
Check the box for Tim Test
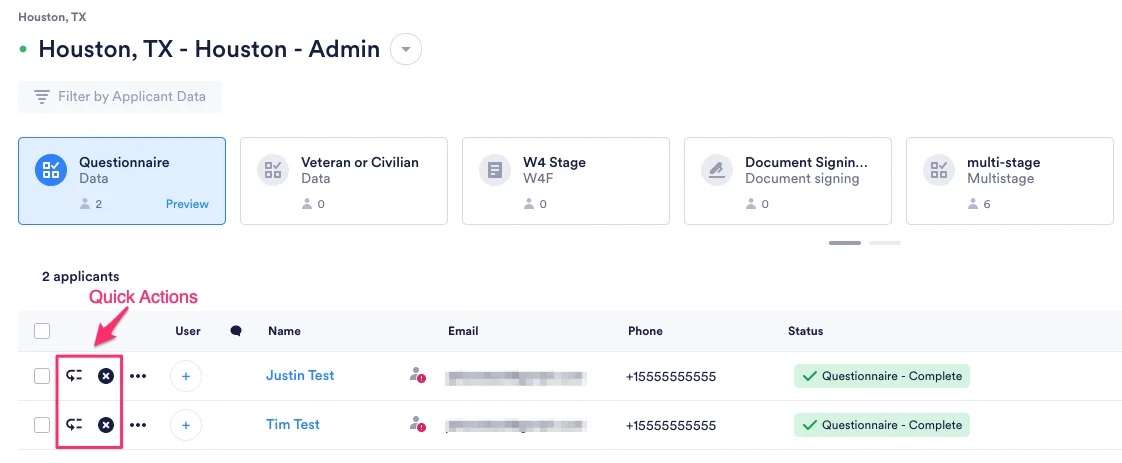42,425
